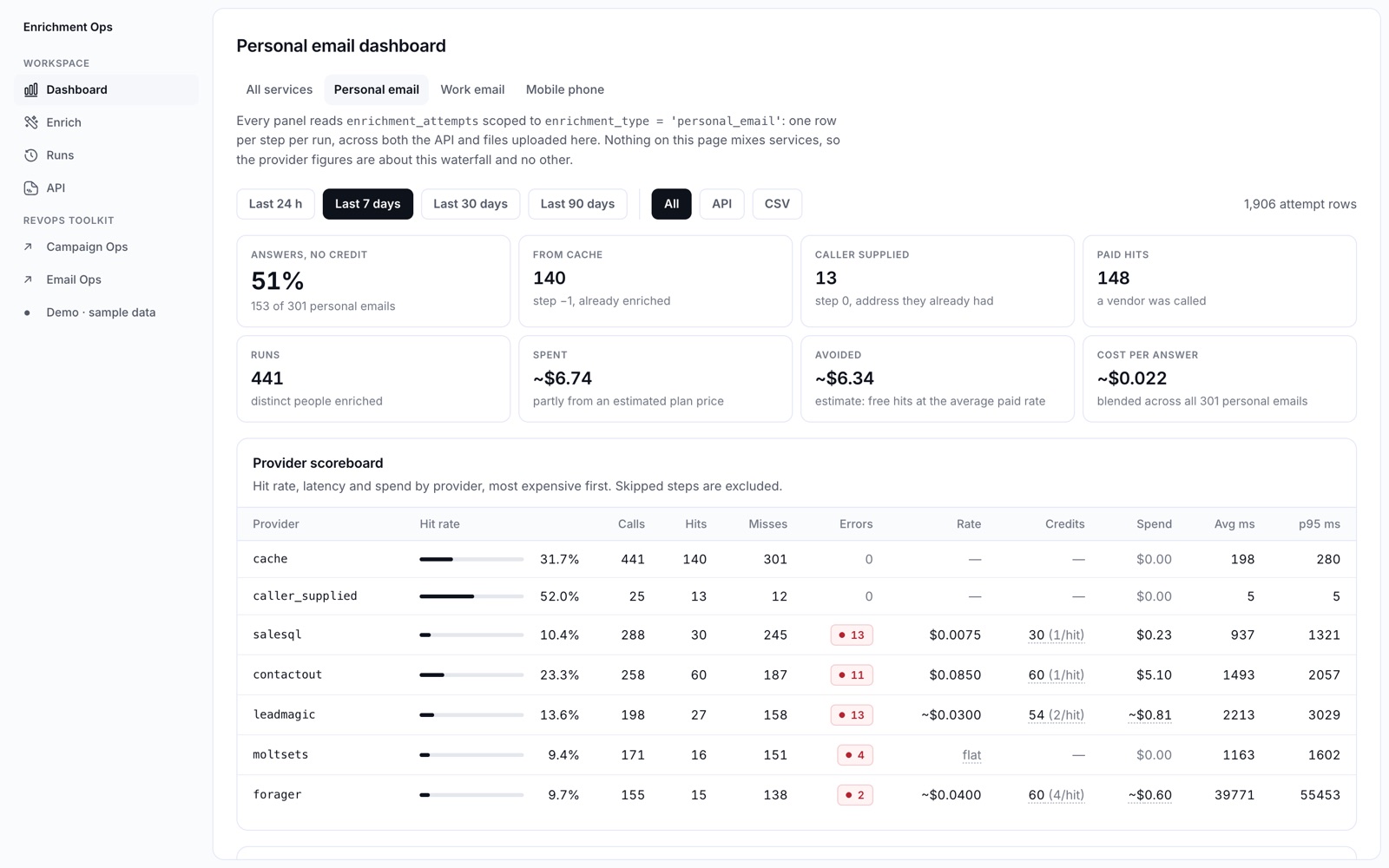Click salesql credits '30 (1/hit)'
This screenshot has width=1389, height=868.
pos(1056,635)
